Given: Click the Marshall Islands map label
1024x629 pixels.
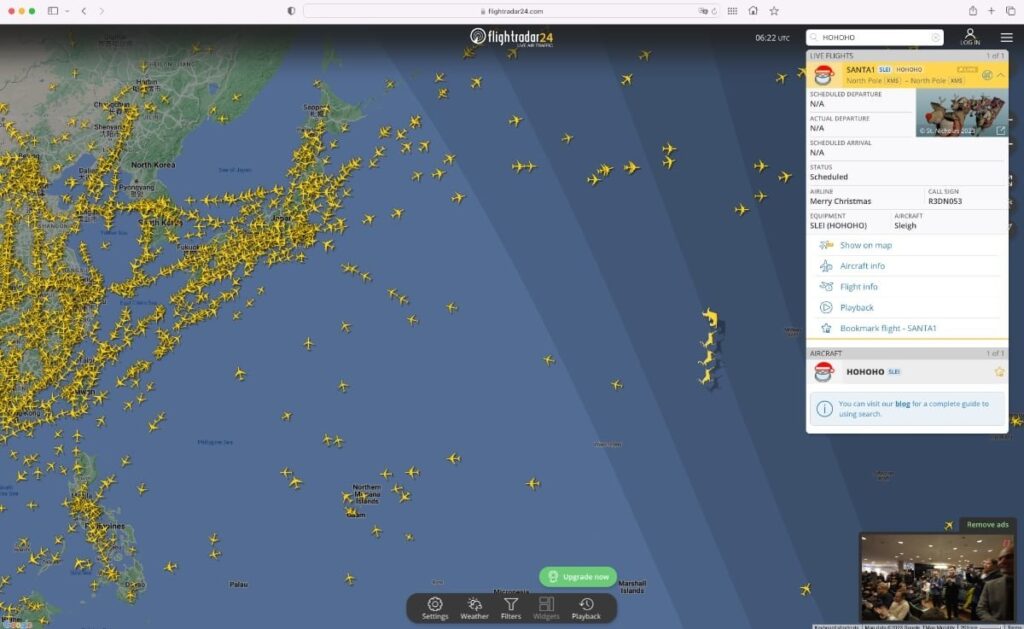Looking at the screenshot, I should tap(632, 587).
